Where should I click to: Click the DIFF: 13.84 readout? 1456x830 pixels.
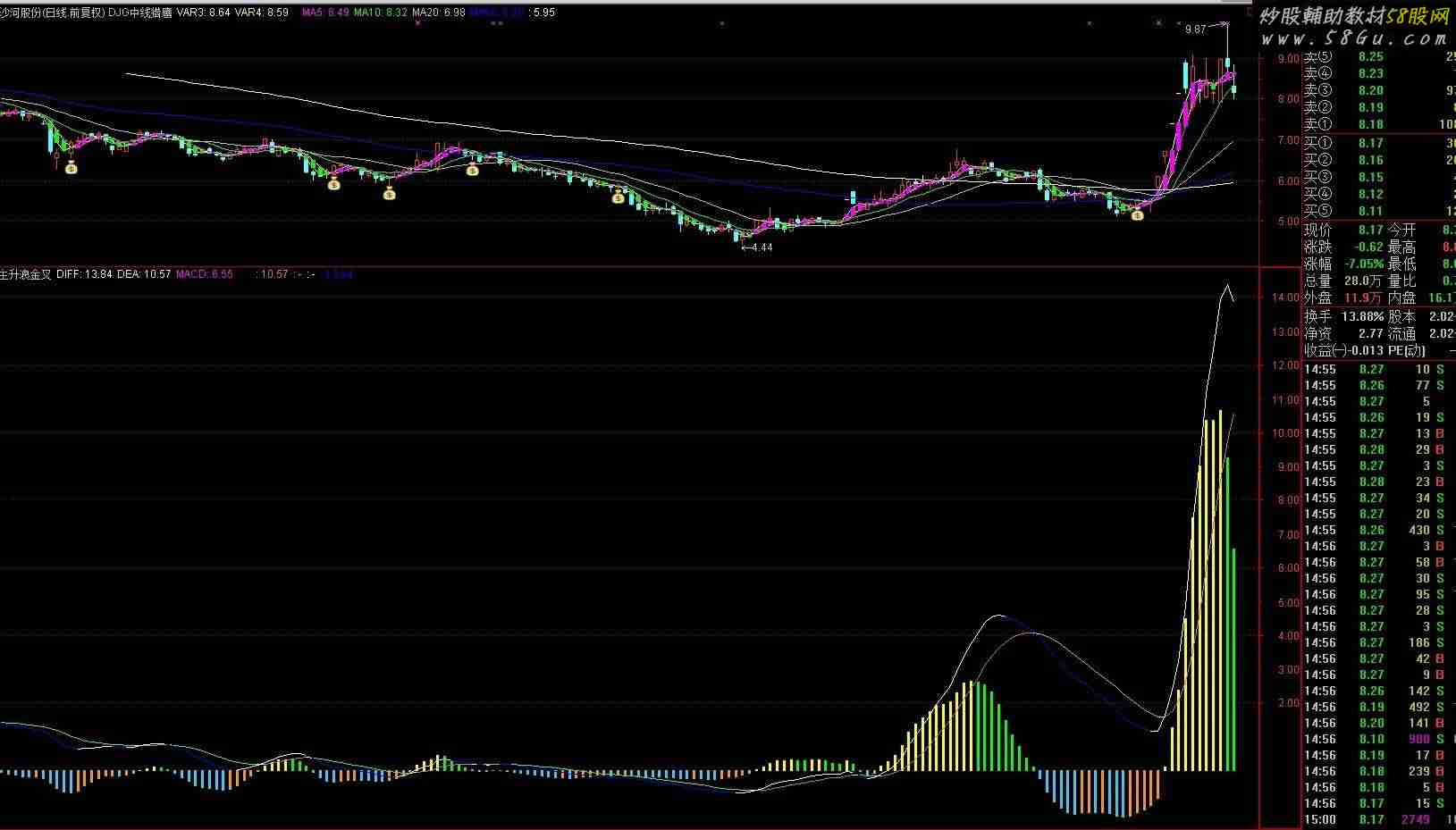[x=84, y=274]
